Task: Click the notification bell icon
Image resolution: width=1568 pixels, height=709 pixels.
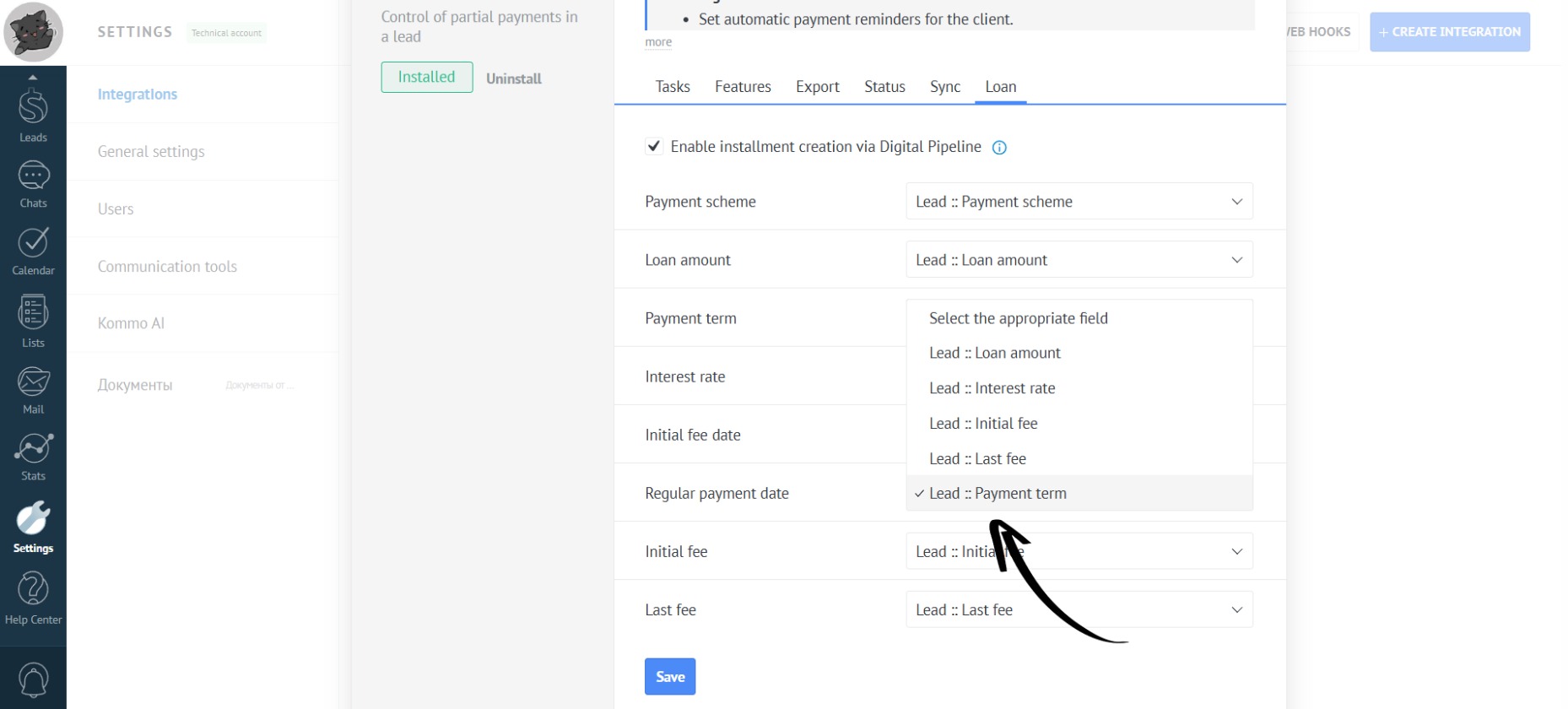Action: 33,679
